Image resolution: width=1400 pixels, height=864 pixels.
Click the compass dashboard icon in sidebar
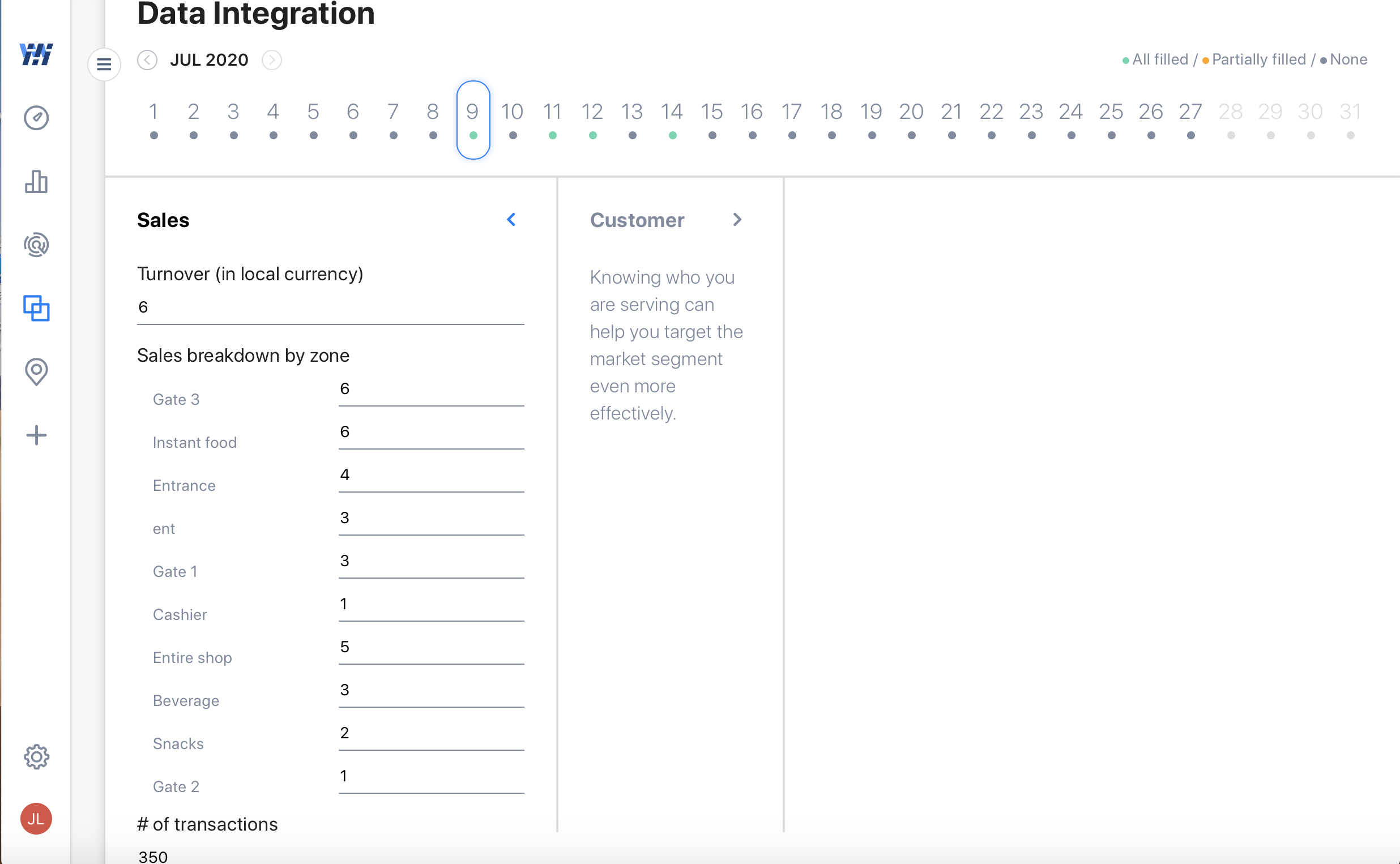point(36,118)
